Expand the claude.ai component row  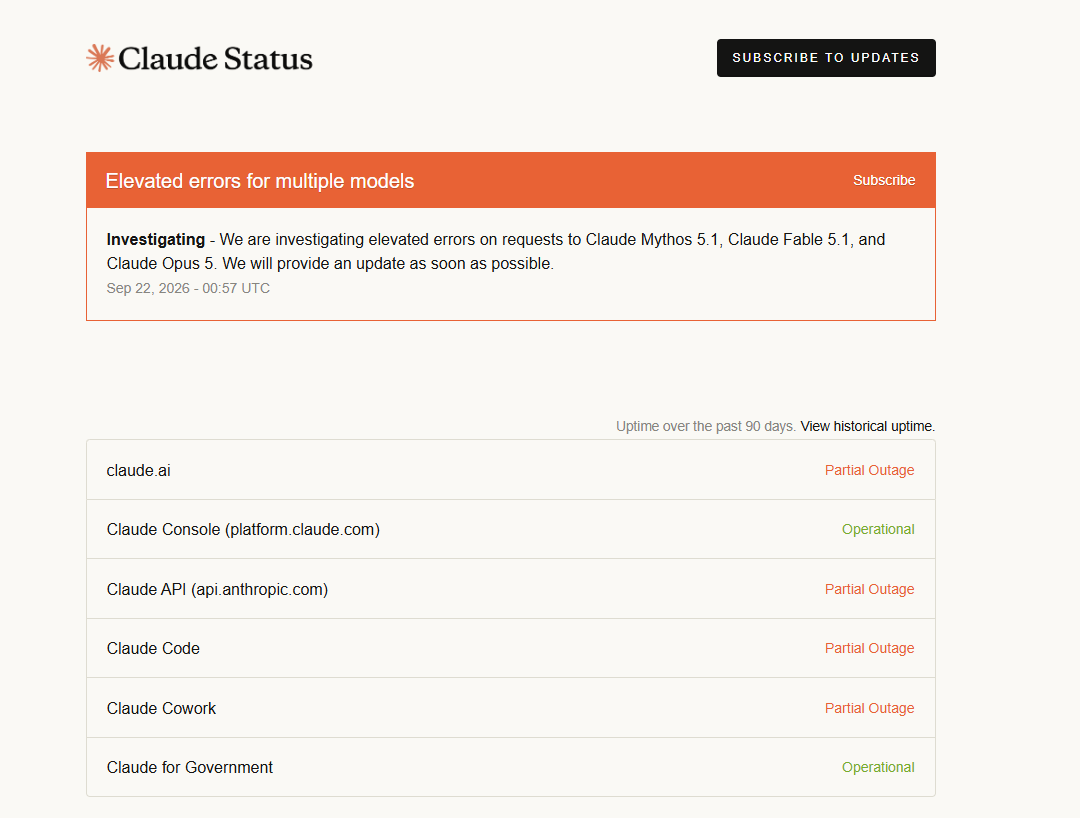[x=510, y=470]
